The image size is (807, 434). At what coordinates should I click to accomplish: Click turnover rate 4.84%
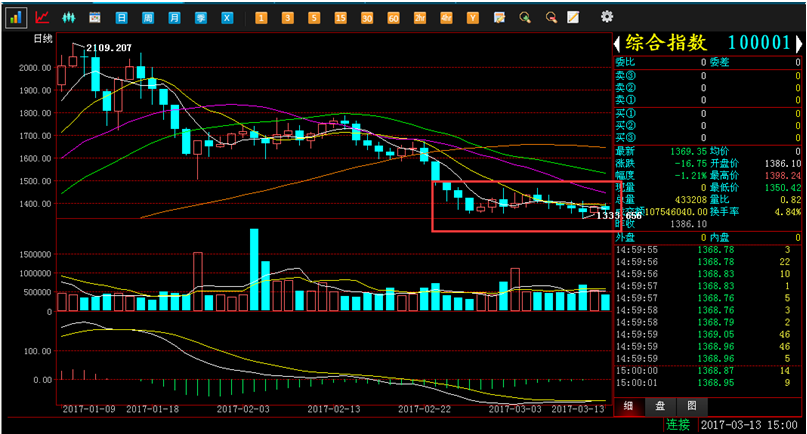click(787, 212)
